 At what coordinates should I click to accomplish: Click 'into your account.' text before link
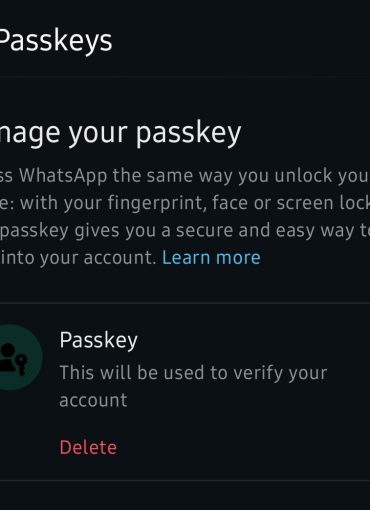78,258
